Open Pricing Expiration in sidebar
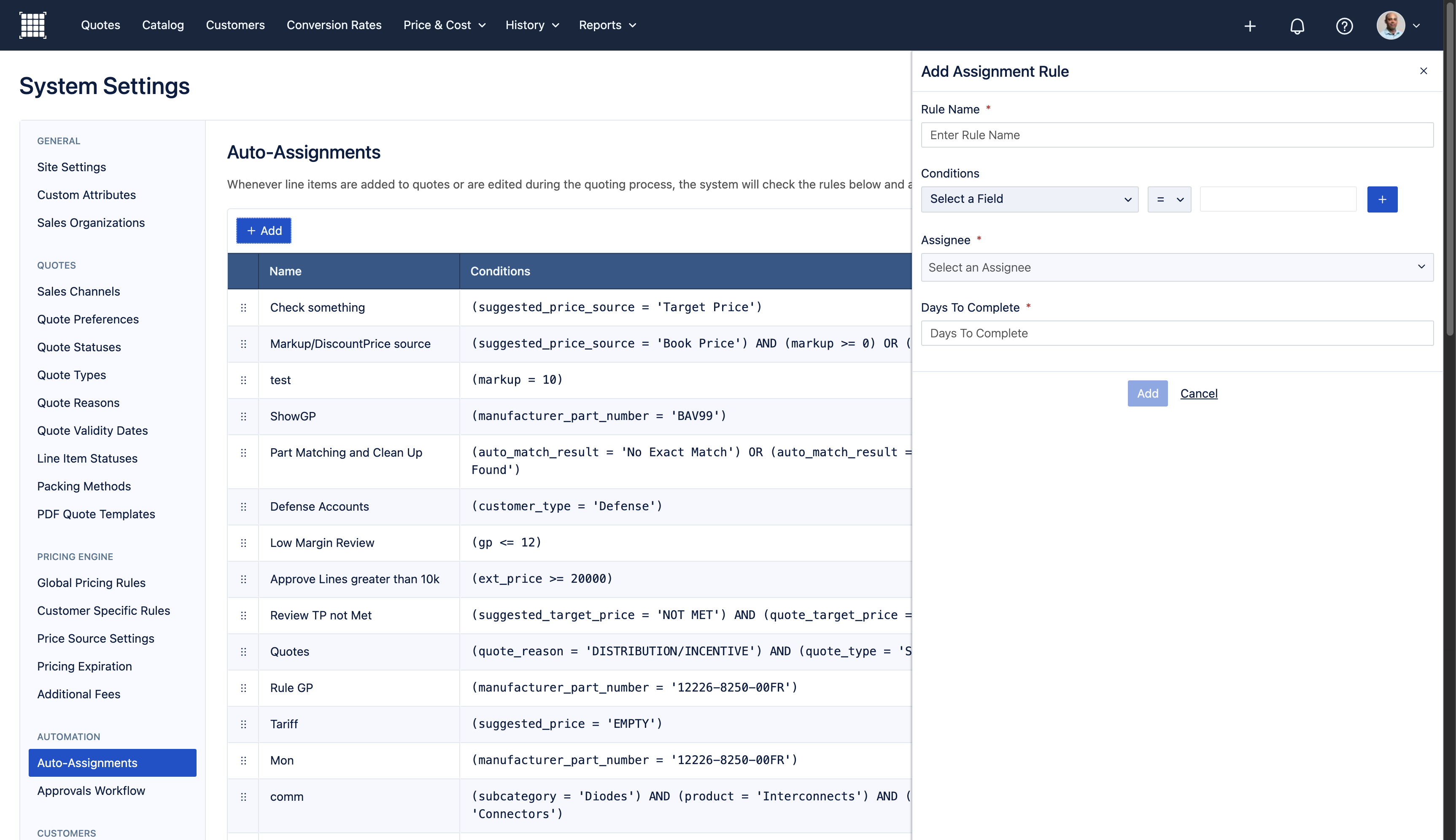Image resolution: width=1456 pixels, height=840 pixels. pyautogui.click(x=85, y=666)
